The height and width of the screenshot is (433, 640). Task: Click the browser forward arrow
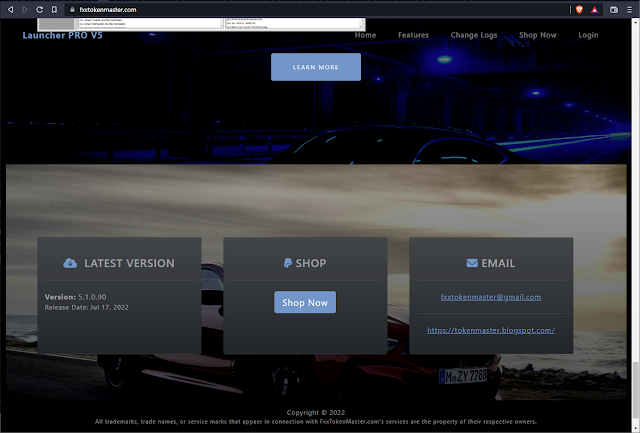pos(25,9)
